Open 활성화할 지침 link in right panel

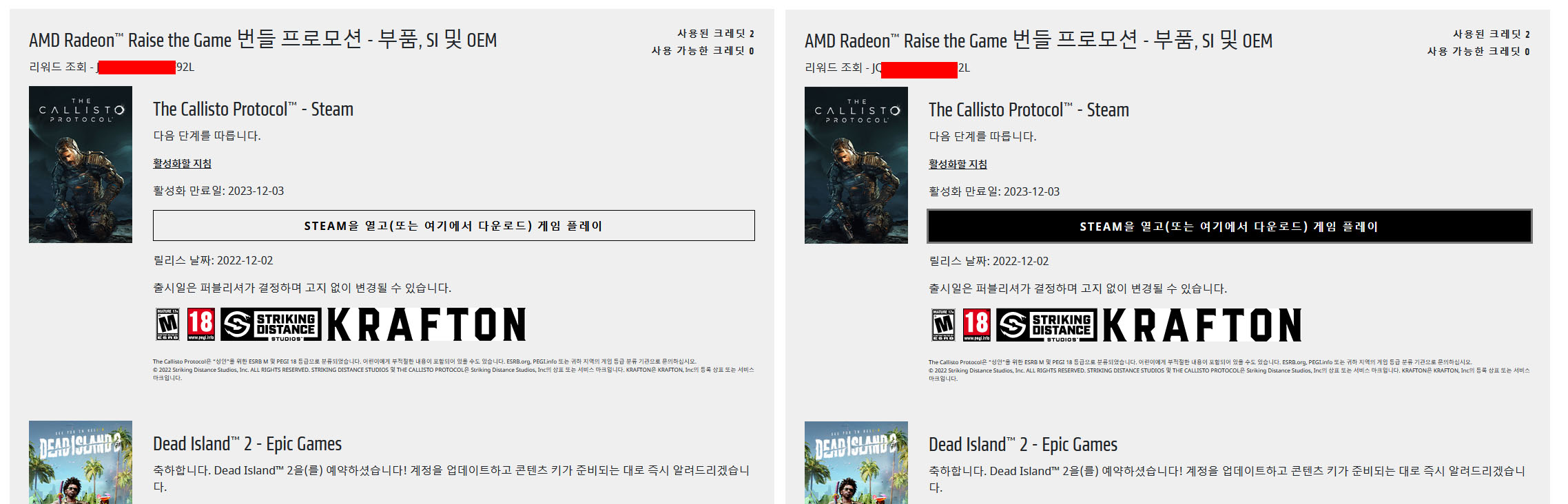pyautogui.click(x=958, y=164)
